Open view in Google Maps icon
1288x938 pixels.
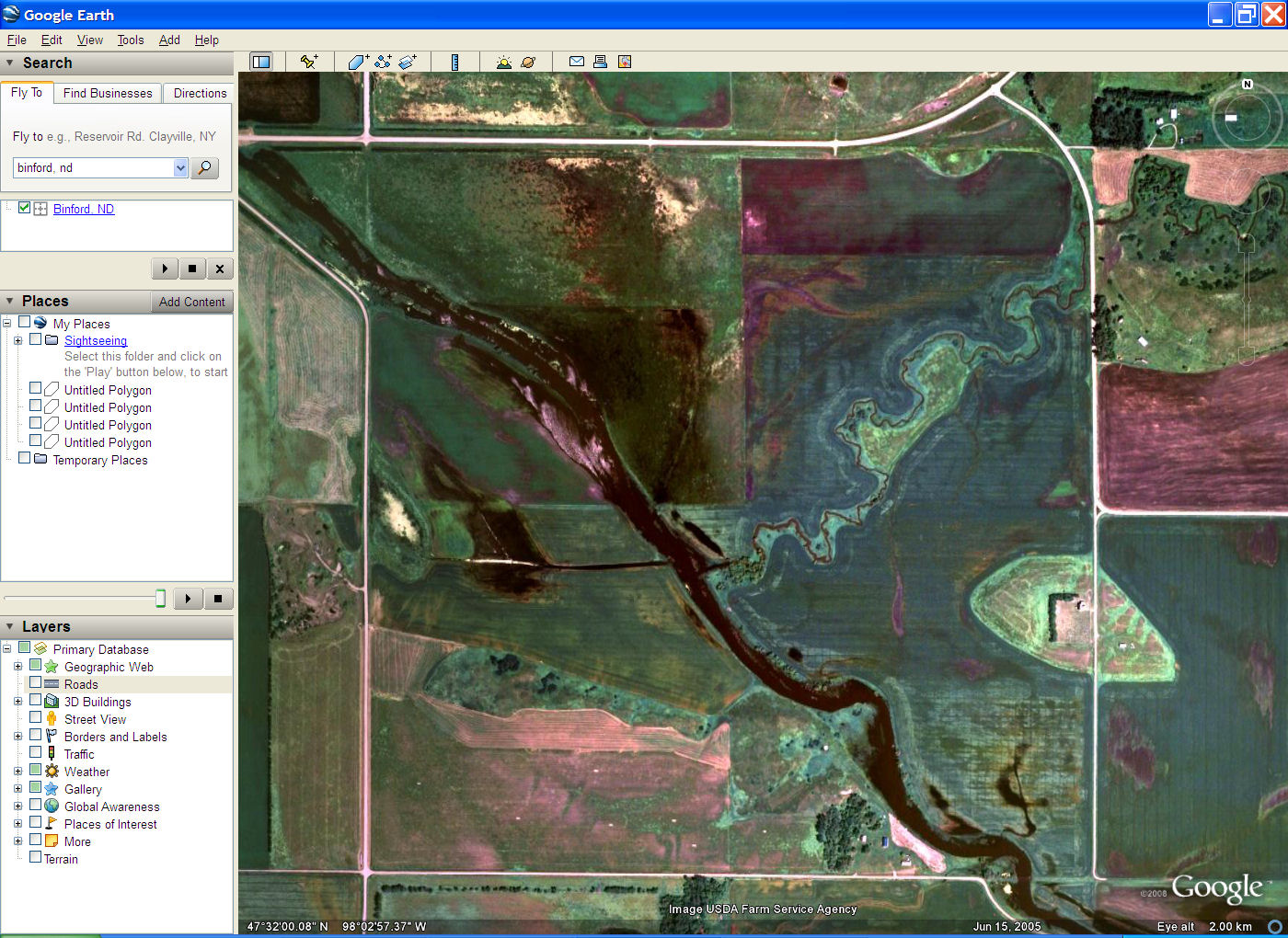(625, 62)
